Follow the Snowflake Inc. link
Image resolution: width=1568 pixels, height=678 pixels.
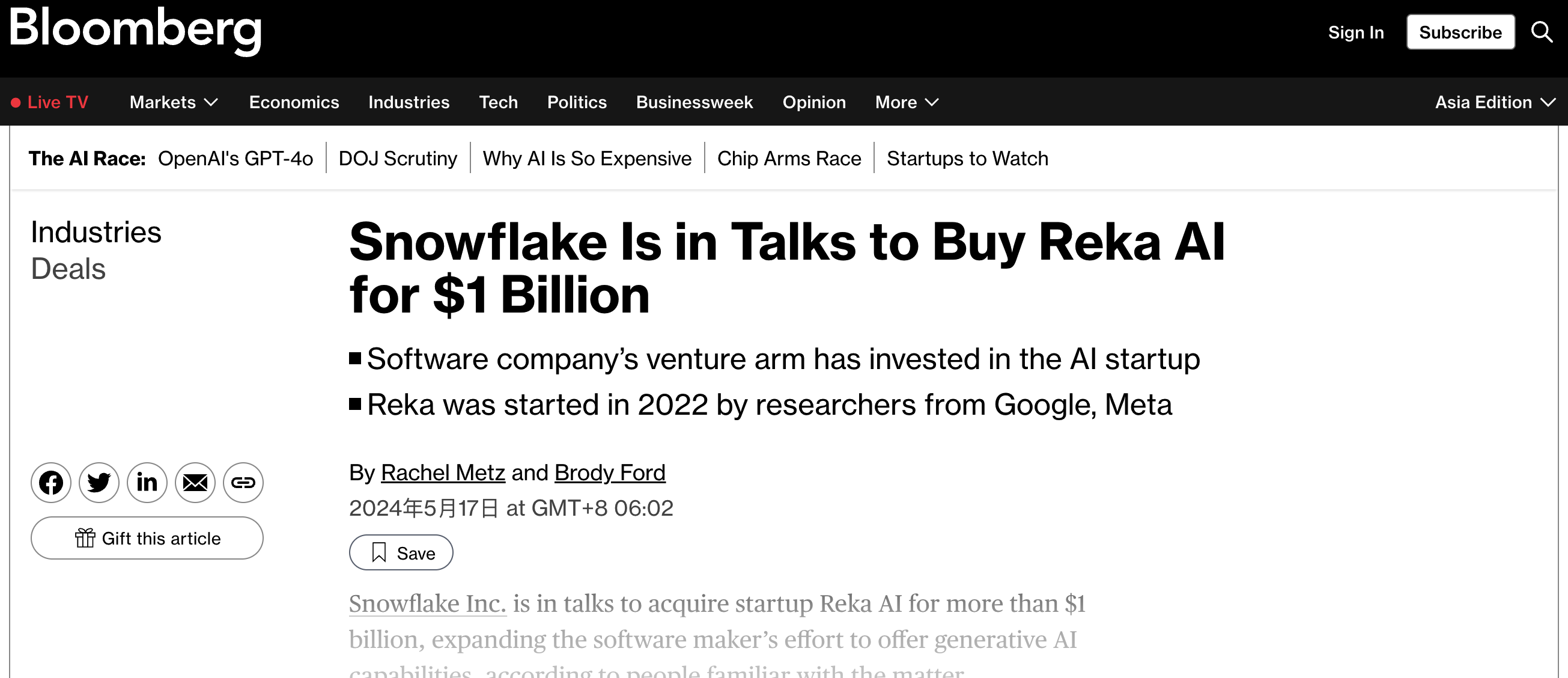click(427, 603)
